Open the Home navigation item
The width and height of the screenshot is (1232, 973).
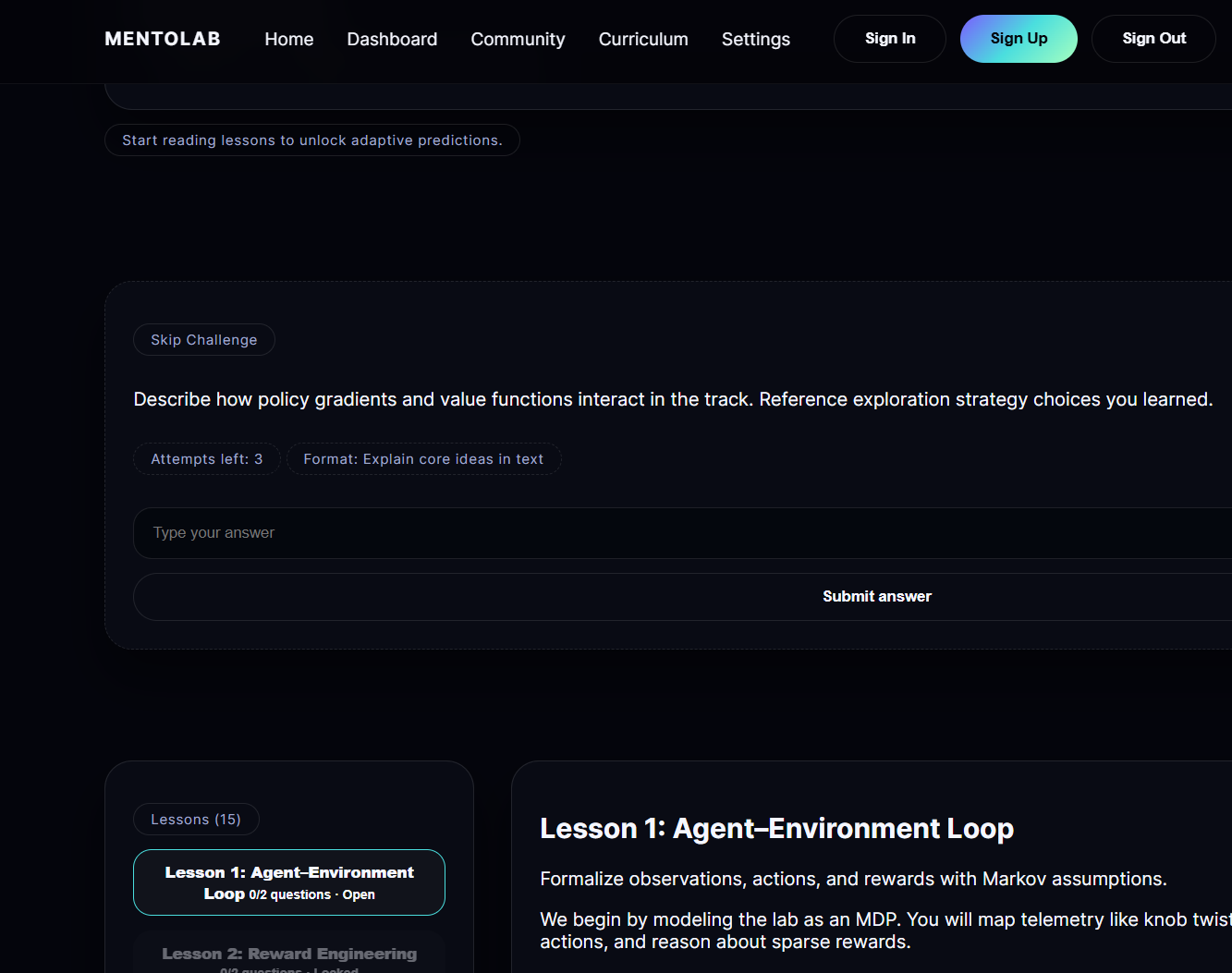click(288, 39)
